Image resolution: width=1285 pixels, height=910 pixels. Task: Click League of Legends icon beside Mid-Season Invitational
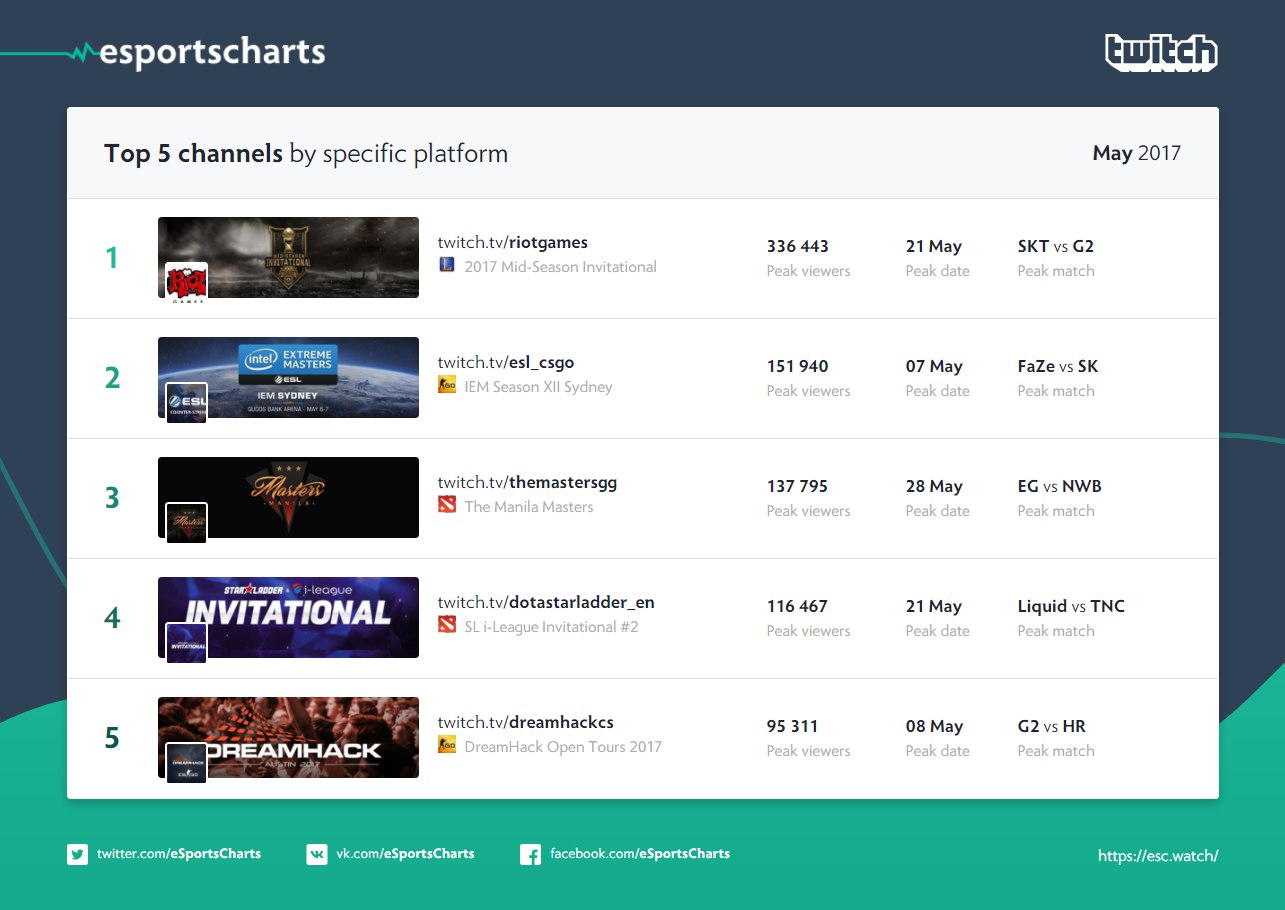click(x=447, y=265)
